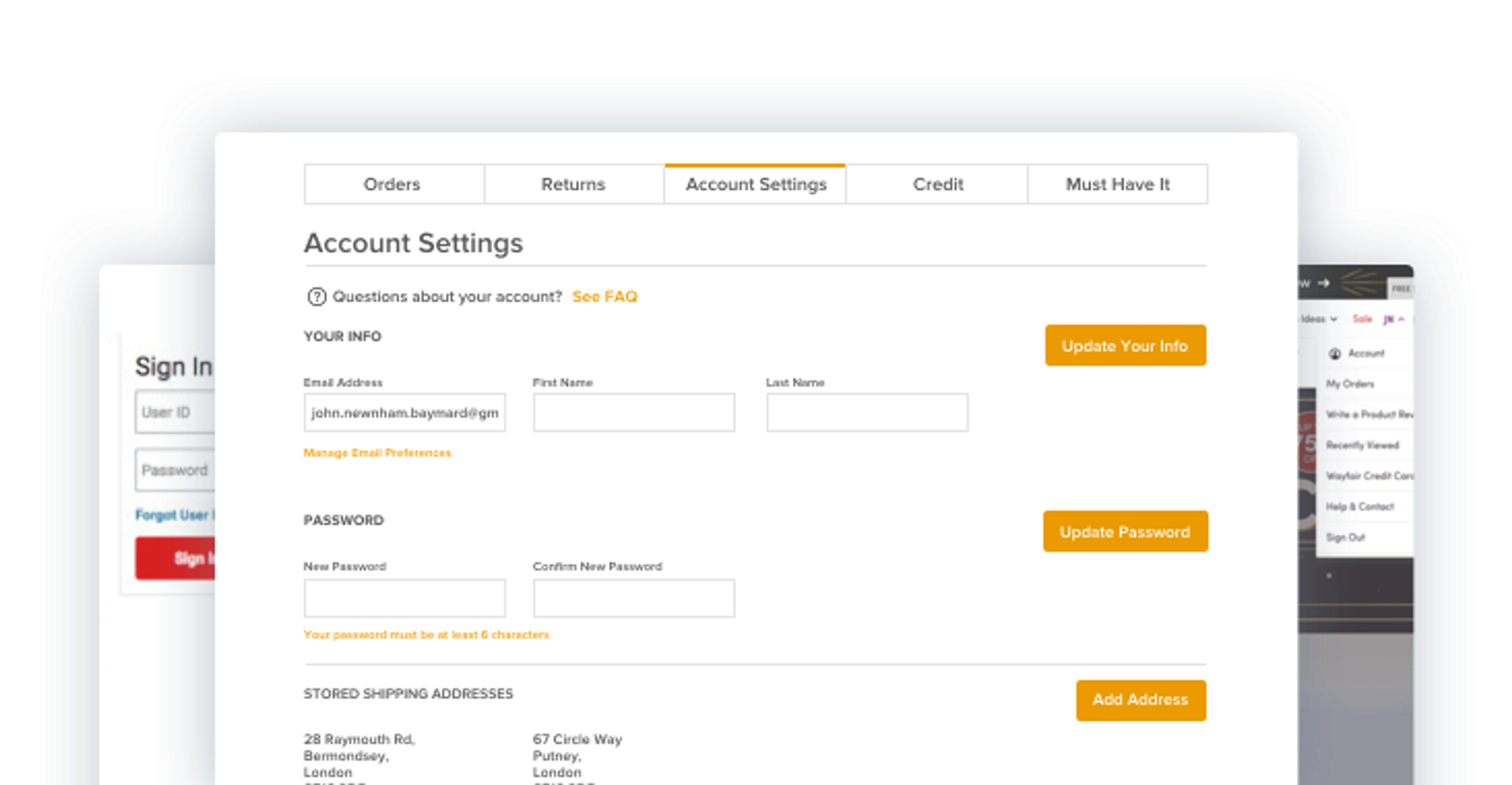Click the PASSWORD section heading
This screenshot has width=1512, height=785.
coord(343,520)
